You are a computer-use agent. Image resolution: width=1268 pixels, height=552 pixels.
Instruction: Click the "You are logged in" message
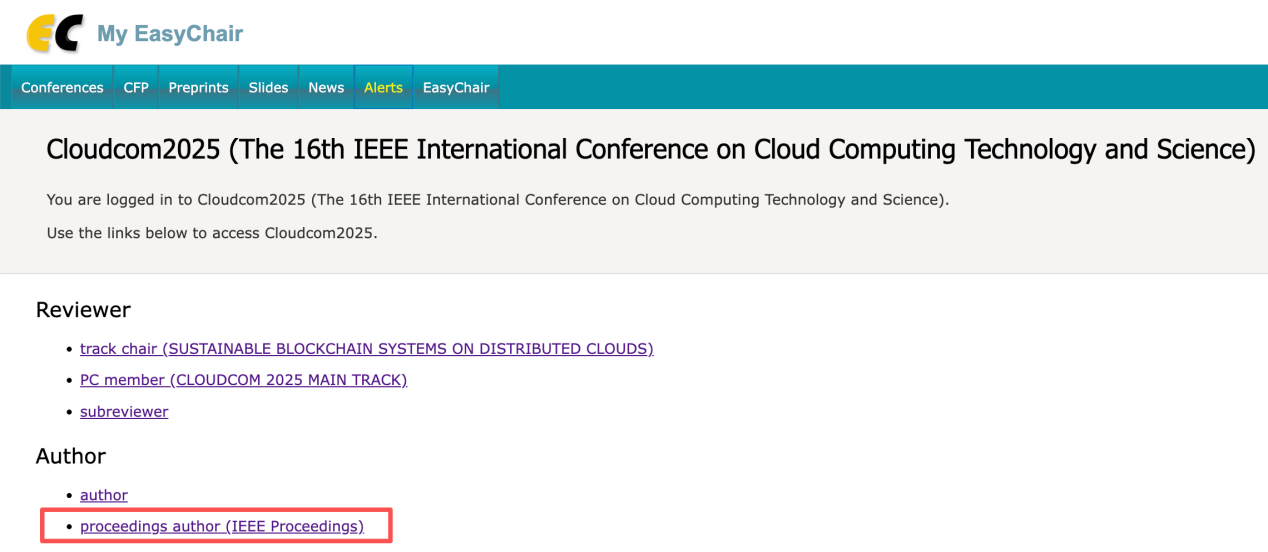(497, 200)
